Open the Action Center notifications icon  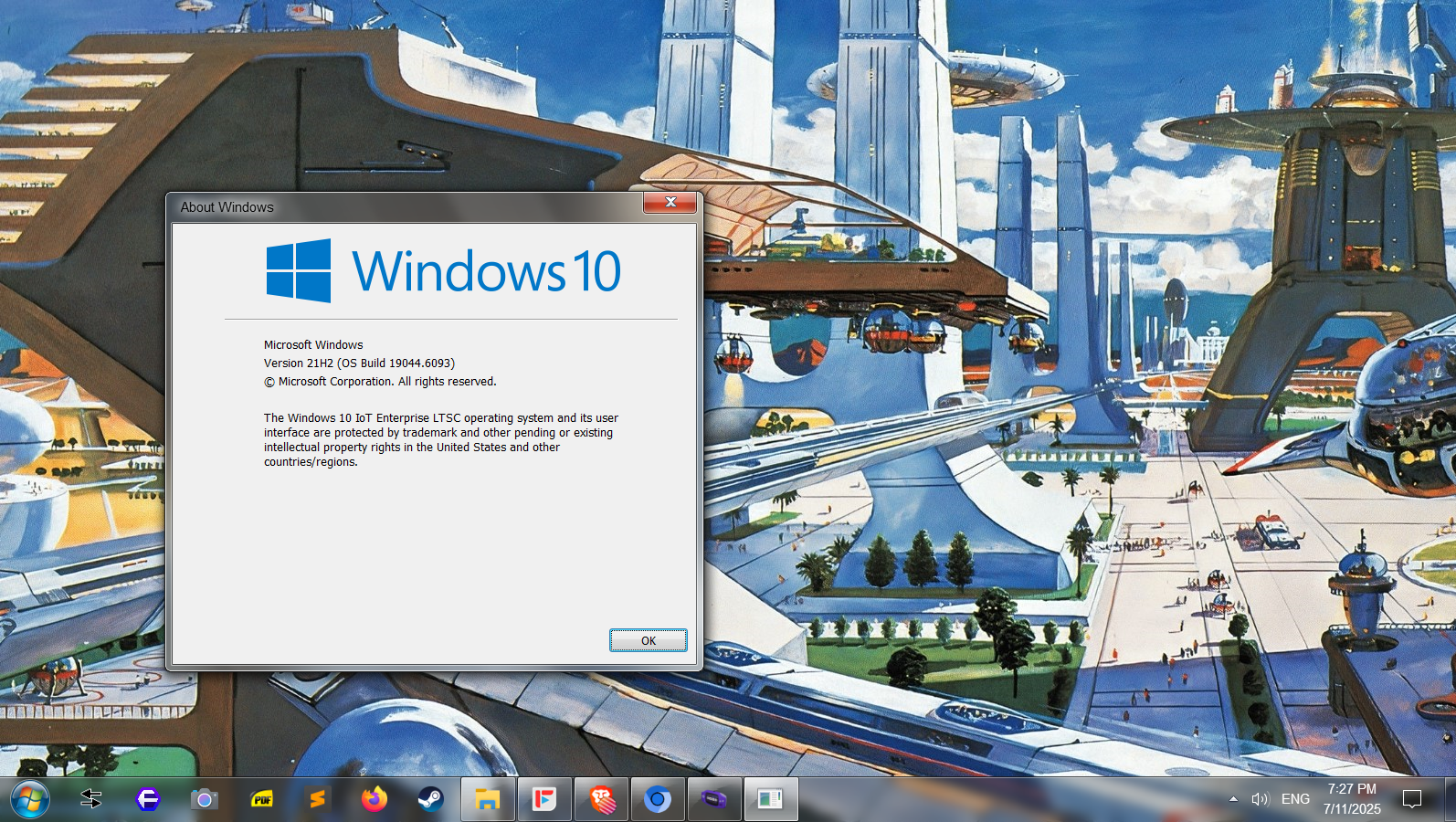coord(1412,799)
